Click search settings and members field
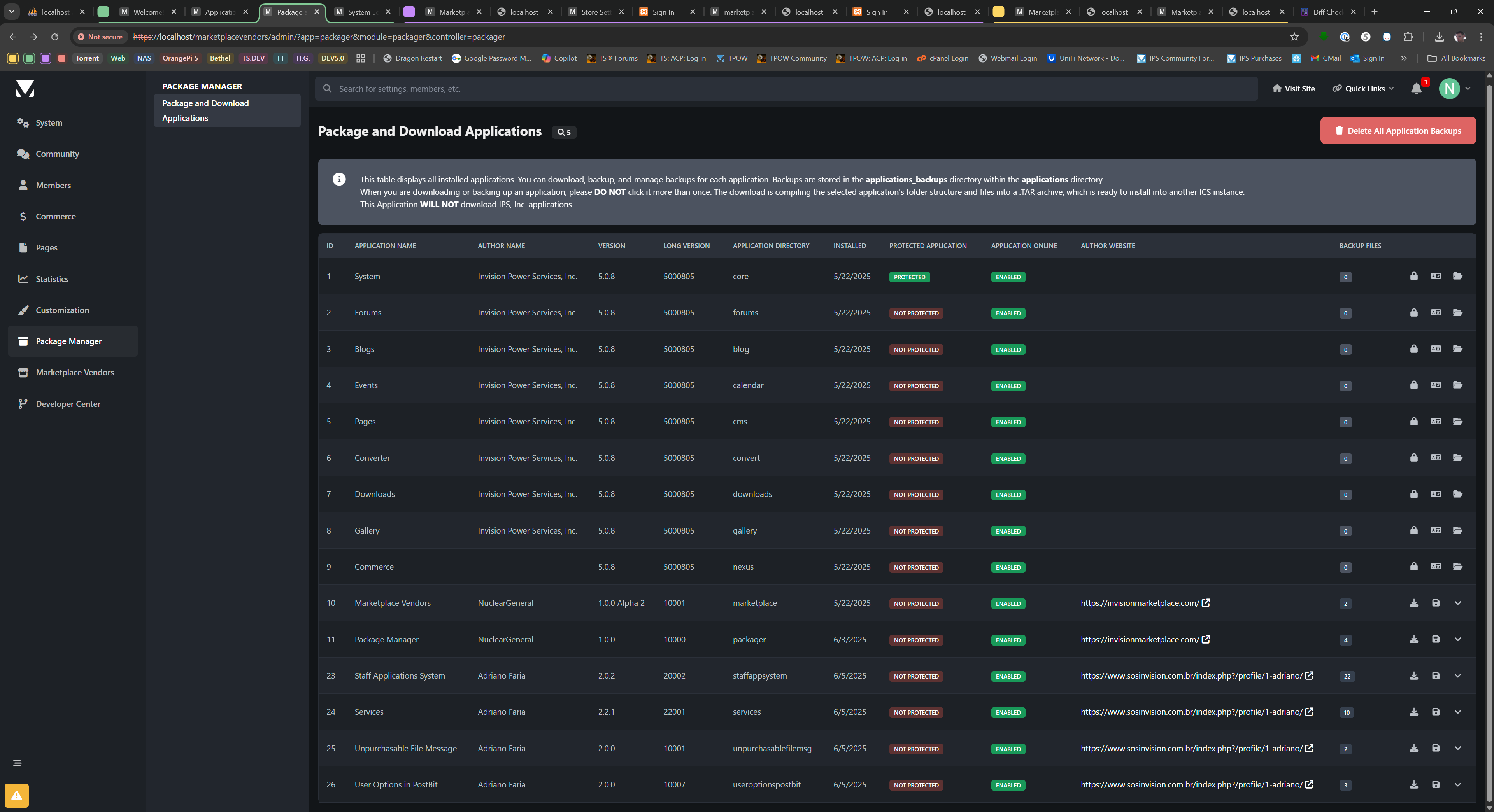 787,89
